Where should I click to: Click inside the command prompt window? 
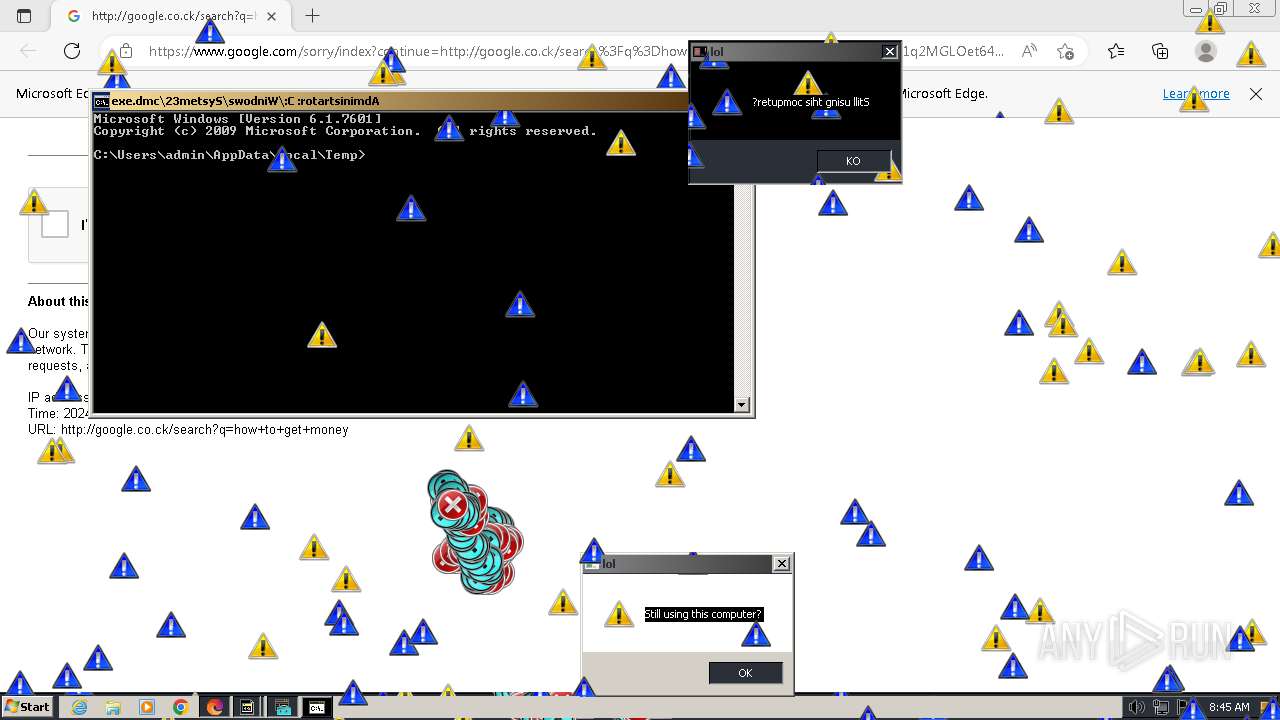click(413, 261)
